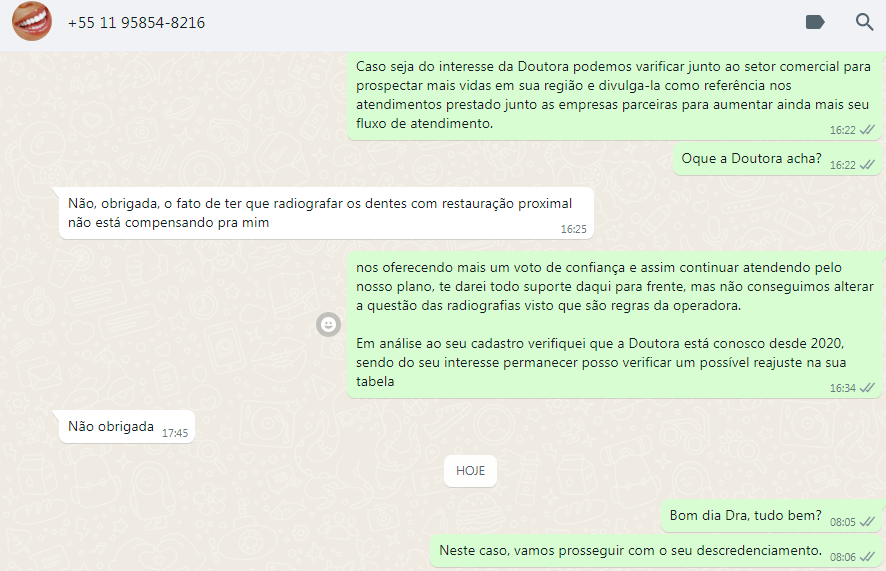Click the 'voto de confiança' message bubble
This screenshot has height=571, width=886.
[614, 325]
